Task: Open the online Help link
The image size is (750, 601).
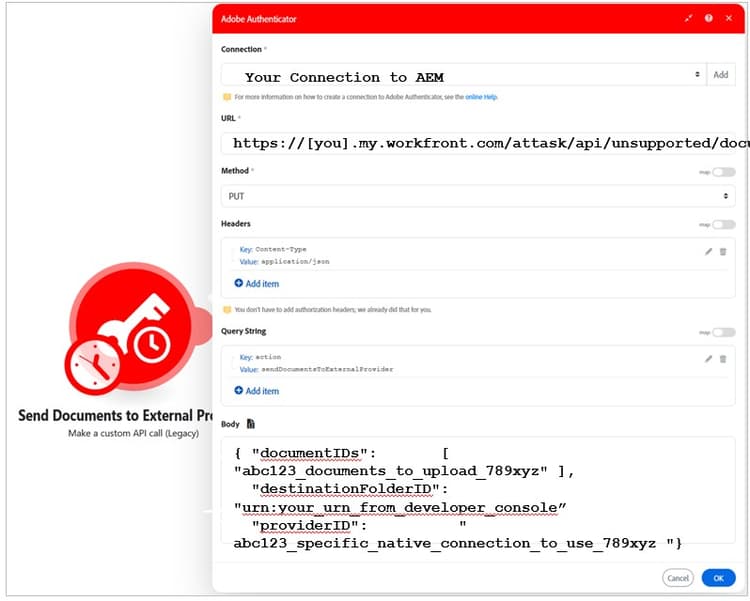Action: [481, 97]
